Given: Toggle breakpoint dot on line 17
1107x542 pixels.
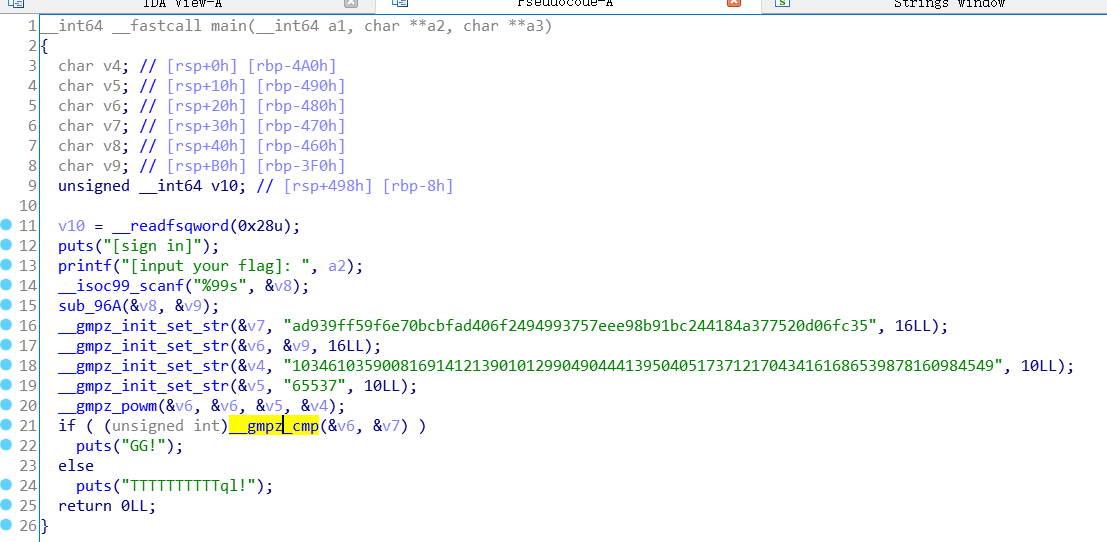Looking at the screenshot, I should (6, 345).
